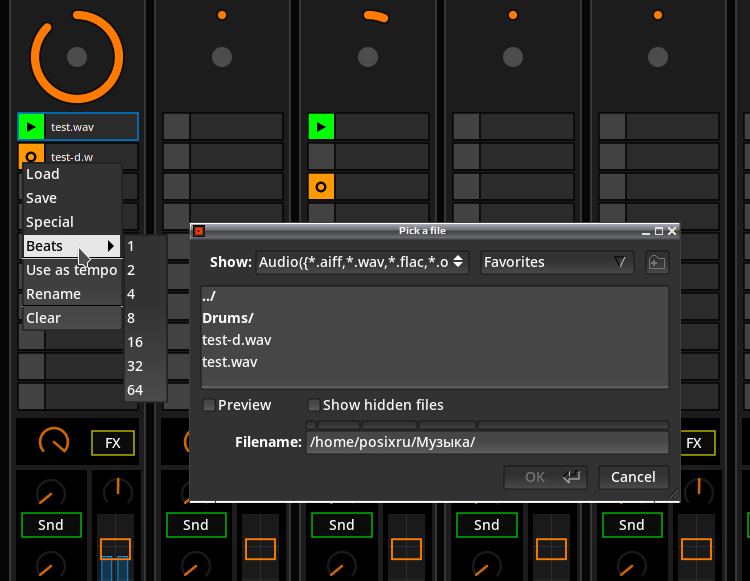The width and height of the screenshot is (750, 581).
Task: Click the large orange dial on first track
Action: click(x=77, y=57)
